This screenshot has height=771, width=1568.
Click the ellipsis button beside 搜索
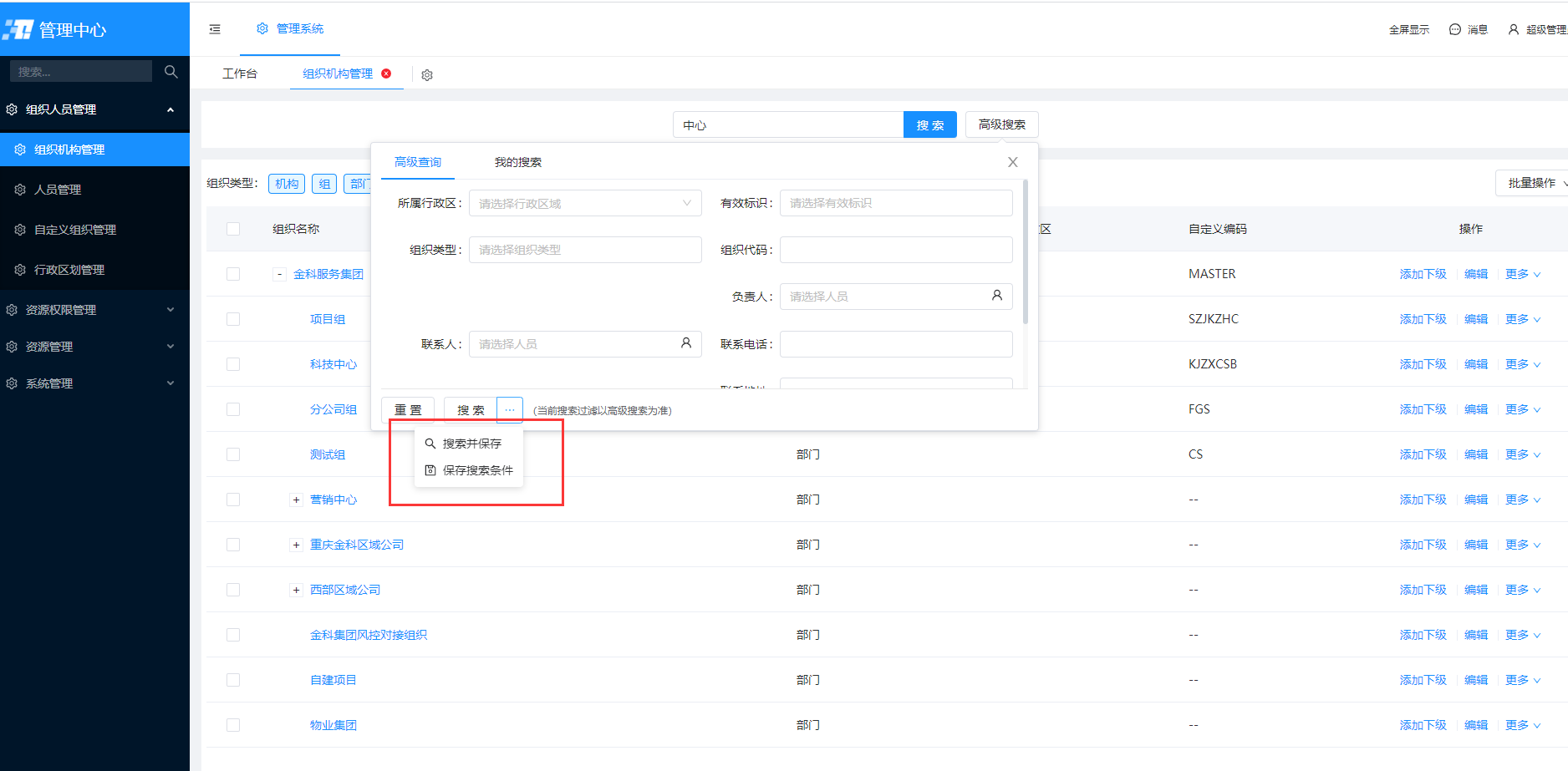(x=510, y=410)
